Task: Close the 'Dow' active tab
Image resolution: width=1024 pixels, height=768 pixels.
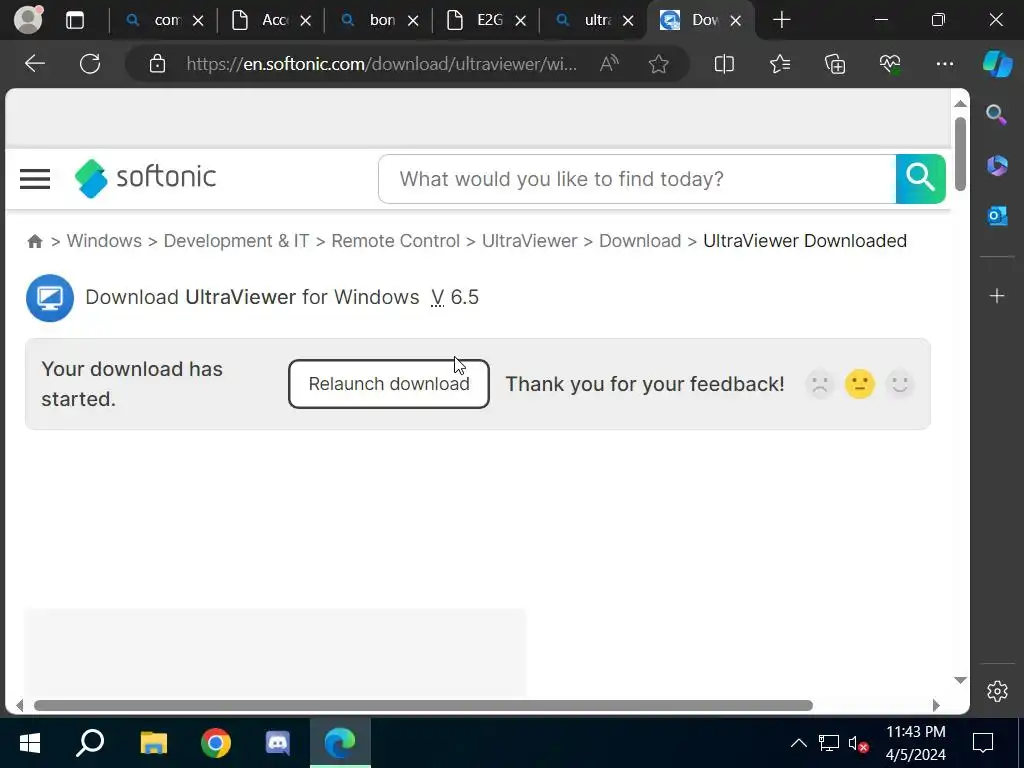Action: click(x=735, y=20)
